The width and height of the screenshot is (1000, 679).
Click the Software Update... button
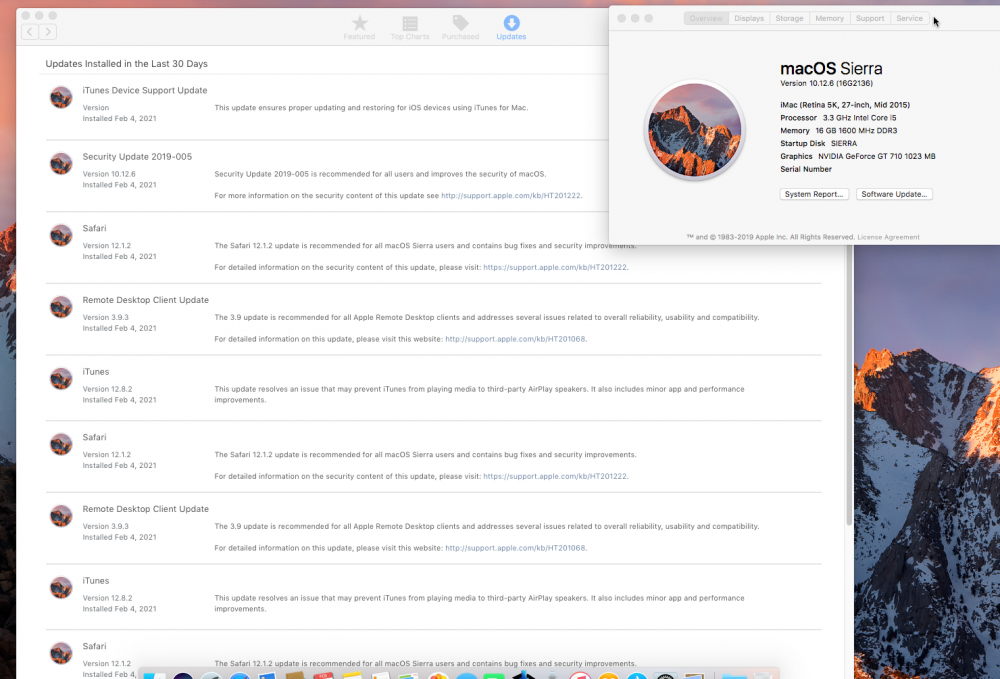click(893, 194)
